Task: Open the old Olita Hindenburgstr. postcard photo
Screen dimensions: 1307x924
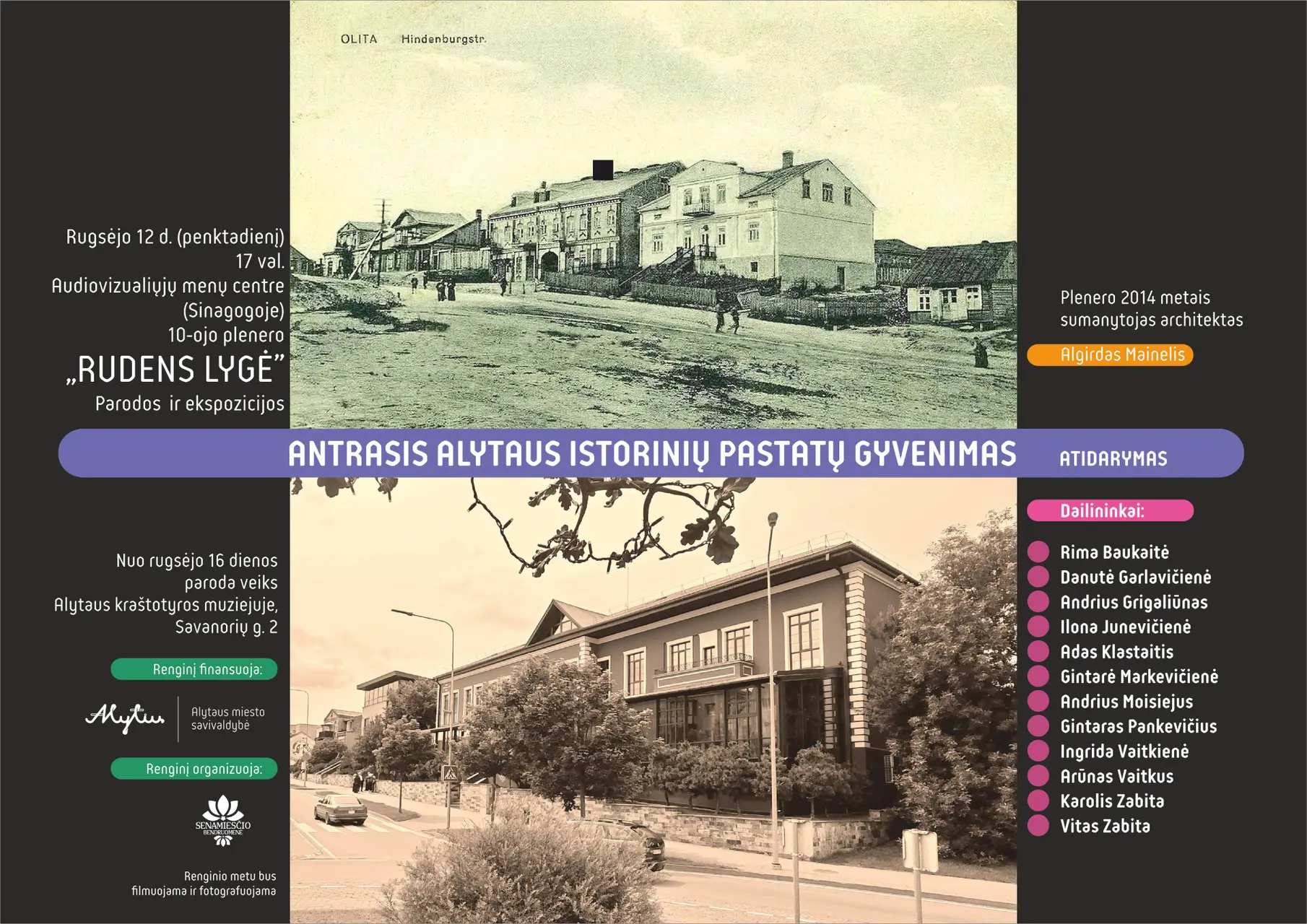Action: (x=653, y=214)
